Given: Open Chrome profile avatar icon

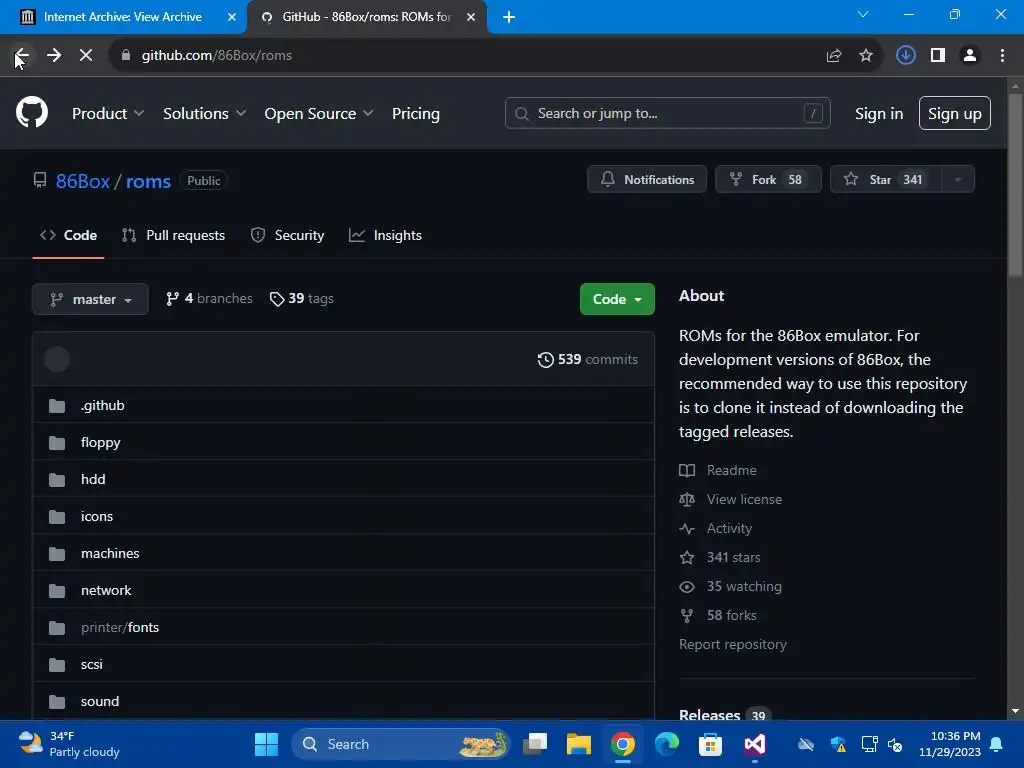Looking at the screenshot, I should click(970, 56).
